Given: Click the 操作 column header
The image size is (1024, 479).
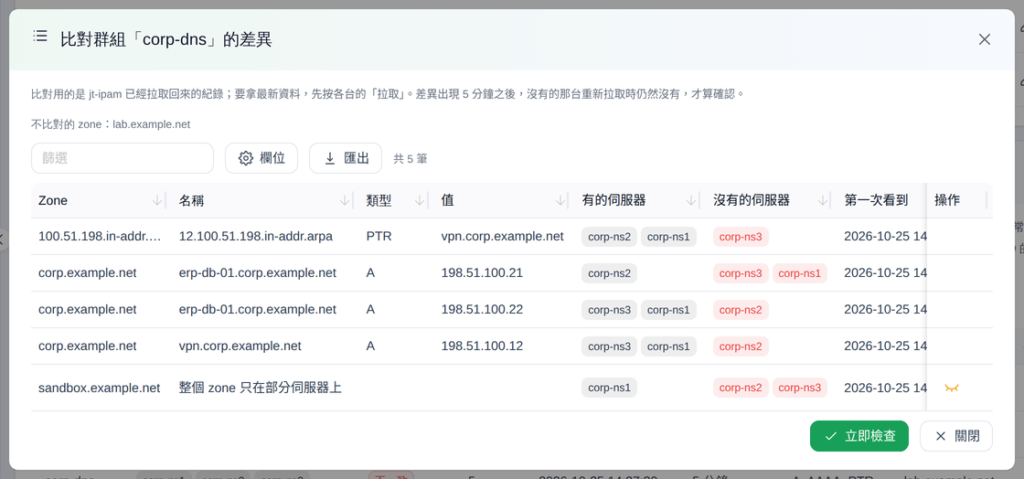Looking at the screenshot, I should [947, 201].
